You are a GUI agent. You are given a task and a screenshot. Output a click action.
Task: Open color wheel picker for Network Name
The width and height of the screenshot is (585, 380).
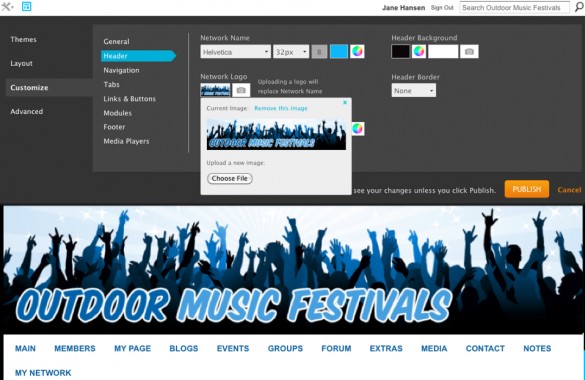(357, 51)
